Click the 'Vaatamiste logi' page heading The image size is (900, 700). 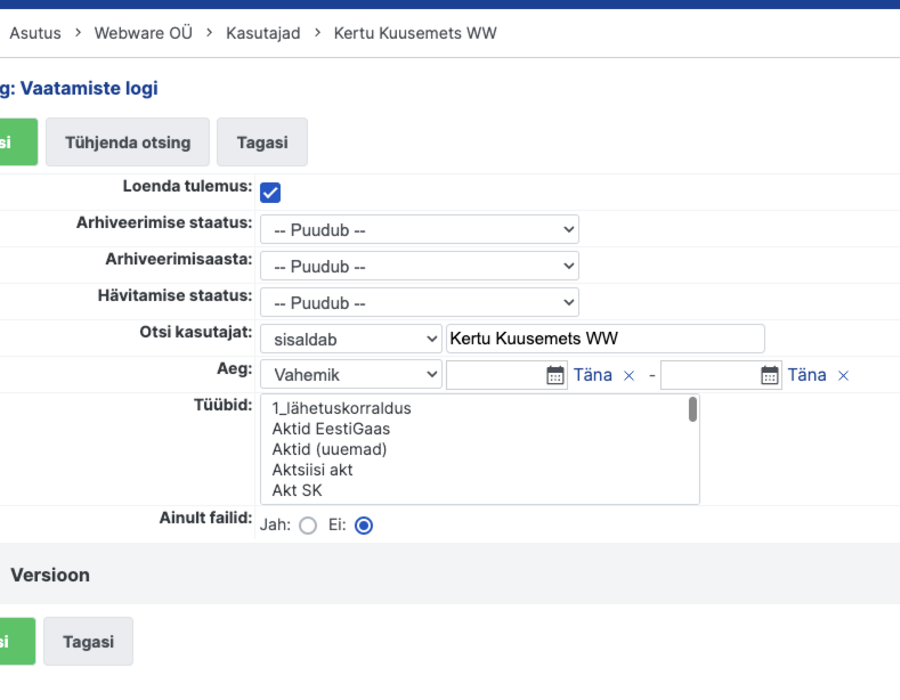tap(89, 88)
